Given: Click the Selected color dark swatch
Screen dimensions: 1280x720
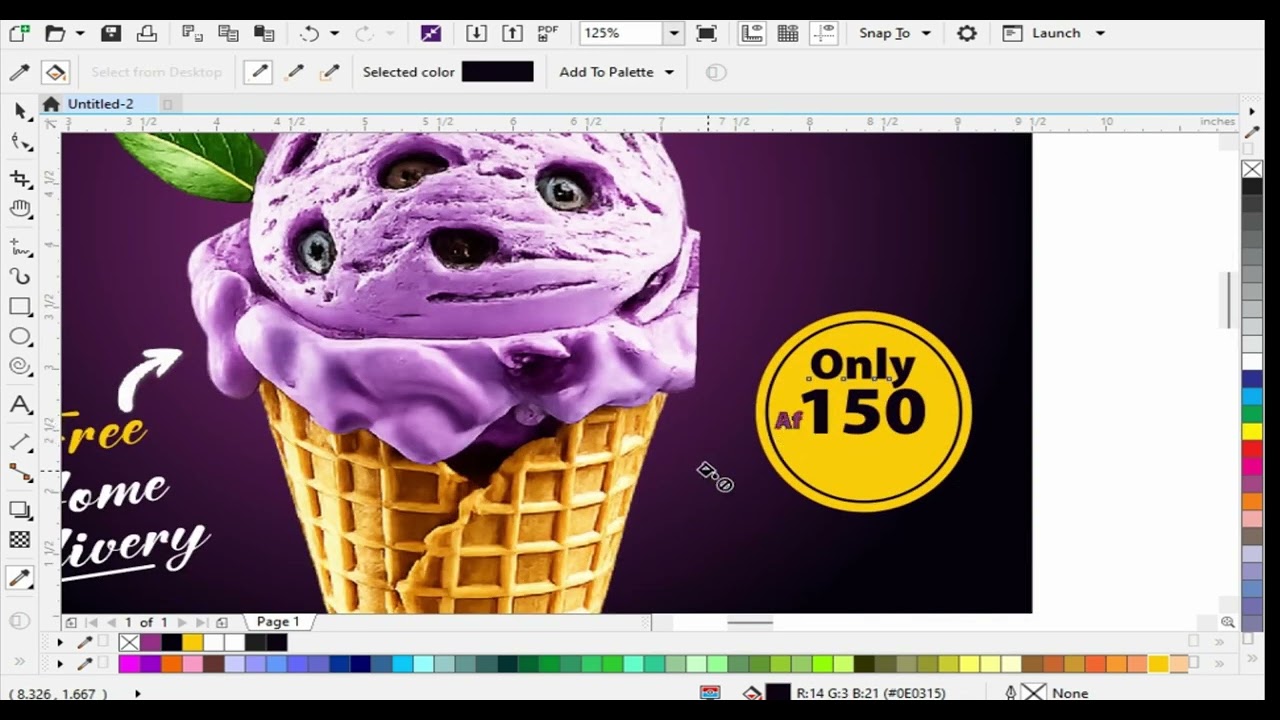Looking at the screenshot, I should tap(497, 72).
